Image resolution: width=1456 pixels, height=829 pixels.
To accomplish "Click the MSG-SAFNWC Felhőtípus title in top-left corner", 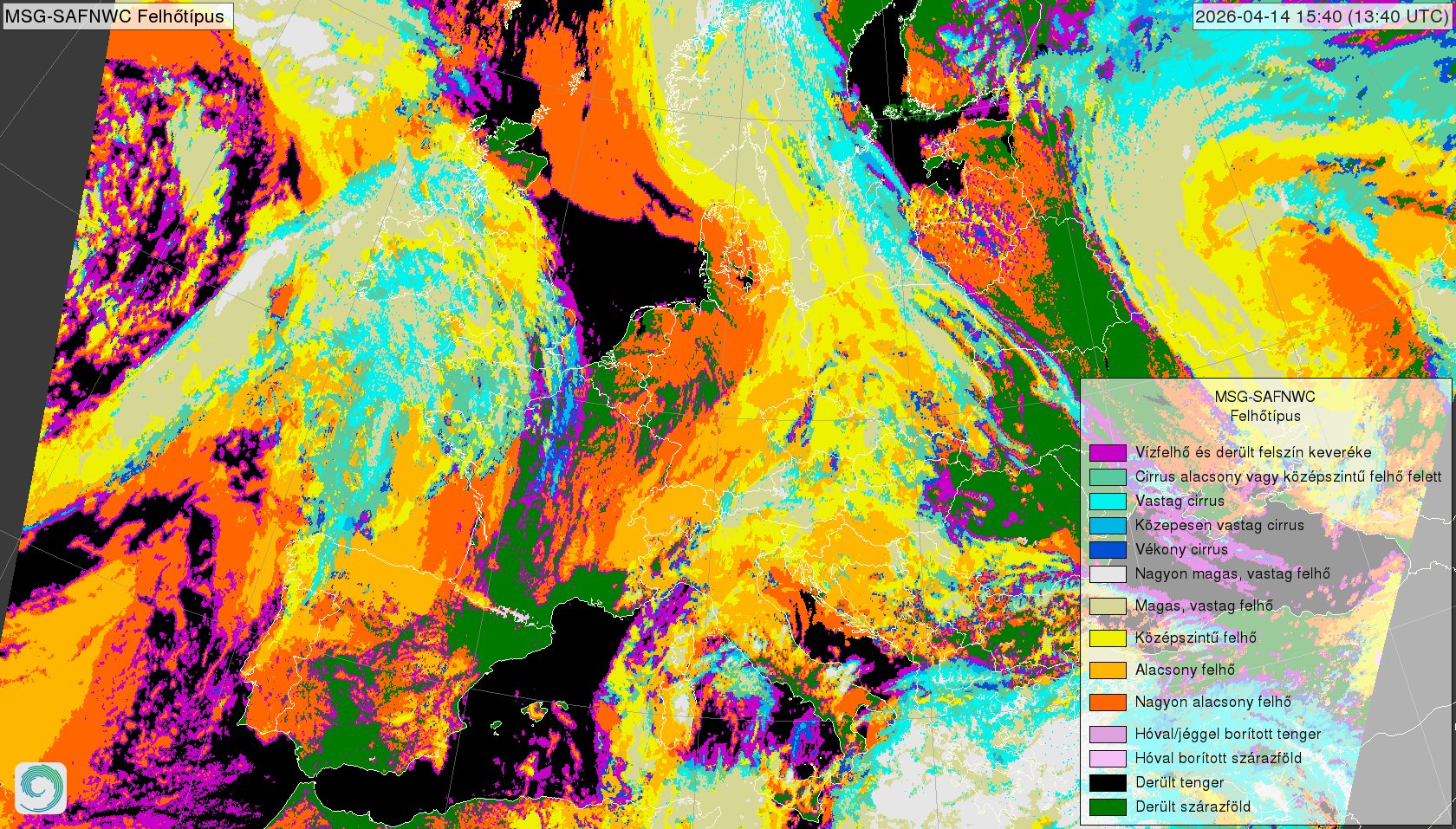I will pos(115,16).
